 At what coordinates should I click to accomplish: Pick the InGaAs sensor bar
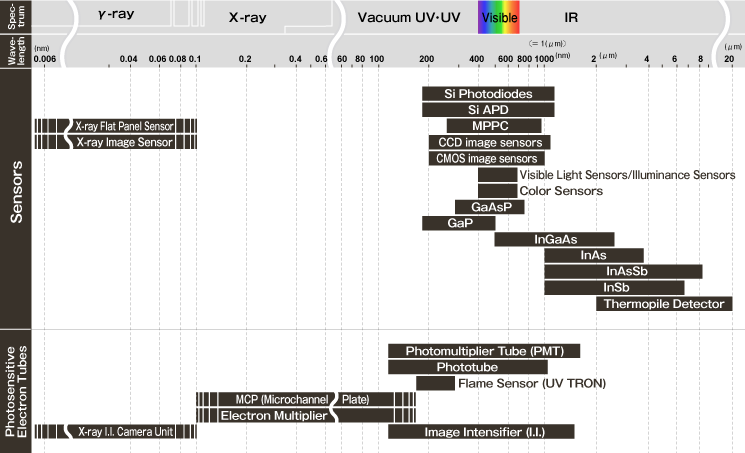click(555, 239)
